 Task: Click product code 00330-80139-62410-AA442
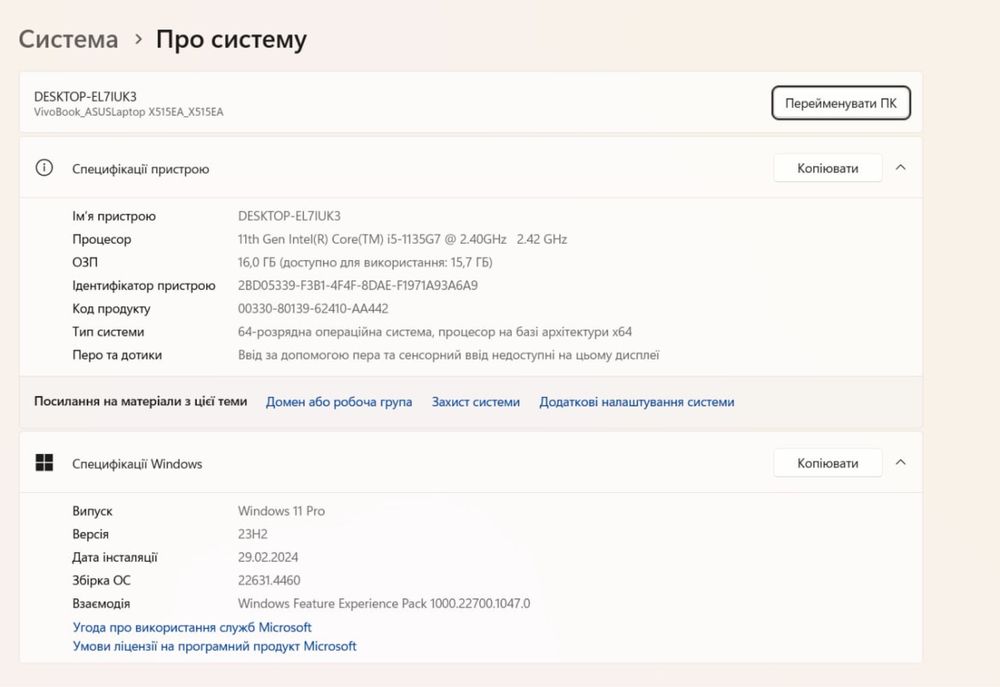pyautogui.click(x=313, y=309)
